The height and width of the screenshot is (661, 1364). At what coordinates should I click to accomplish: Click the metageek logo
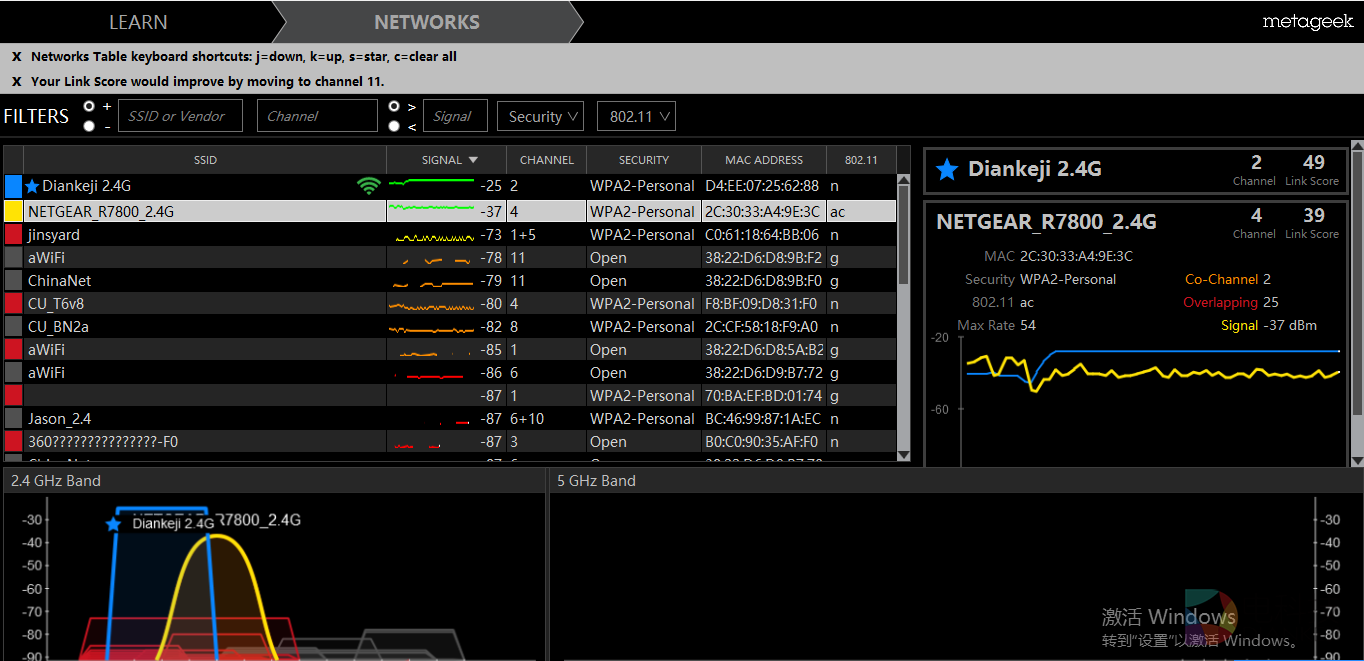[1307, 21]
